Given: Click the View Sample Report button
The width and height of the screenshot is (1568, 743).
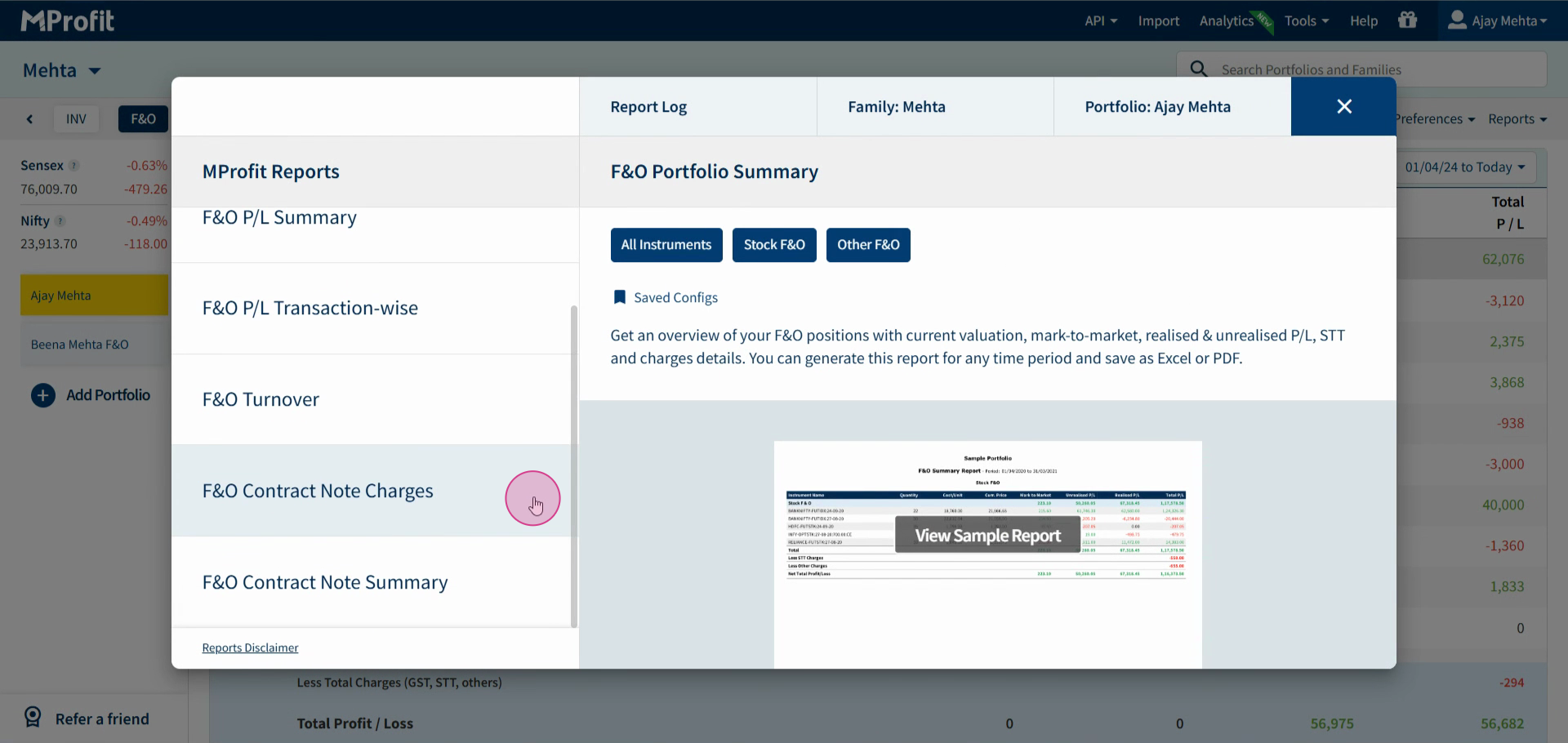Looking at the screenshot, I should coord(987,536).
